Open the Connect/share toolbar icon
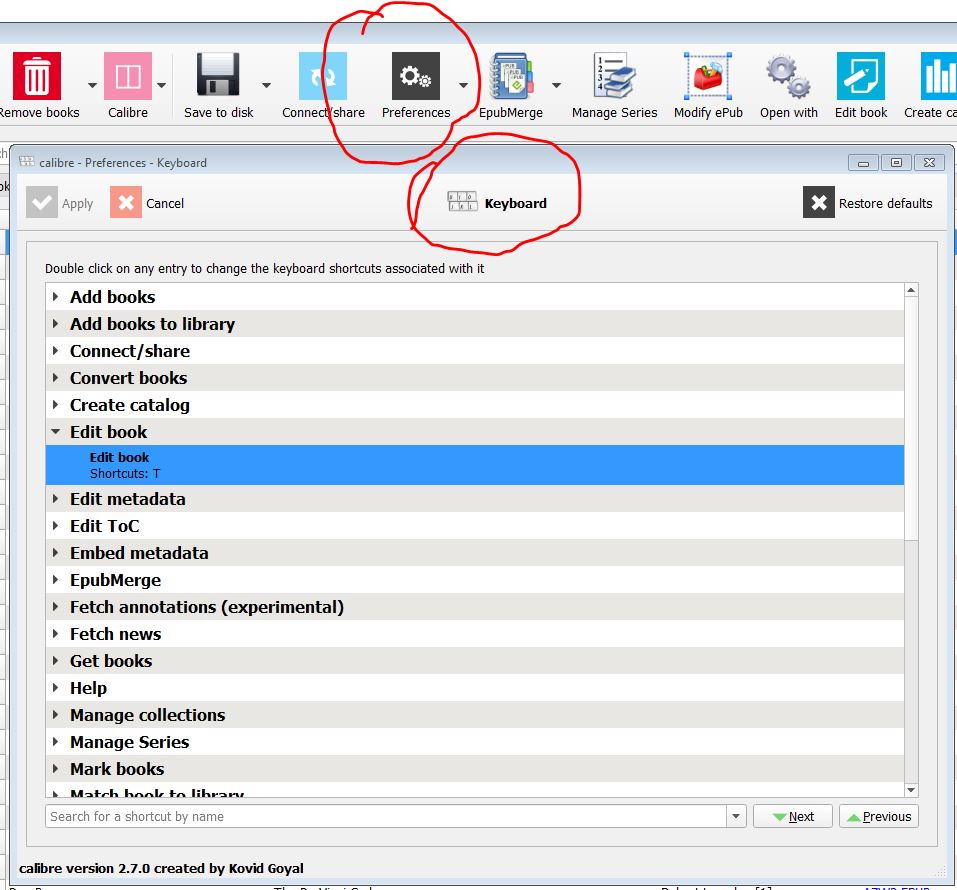This screenshot has width=957, height=890. click(323, 76)
